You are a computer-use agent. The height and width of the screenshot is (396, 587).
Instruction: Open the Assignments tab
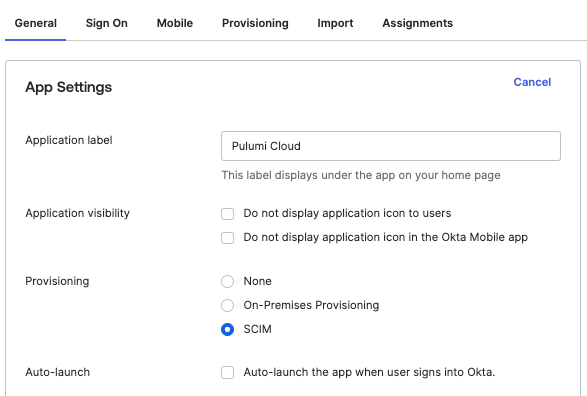pos(417,23)
